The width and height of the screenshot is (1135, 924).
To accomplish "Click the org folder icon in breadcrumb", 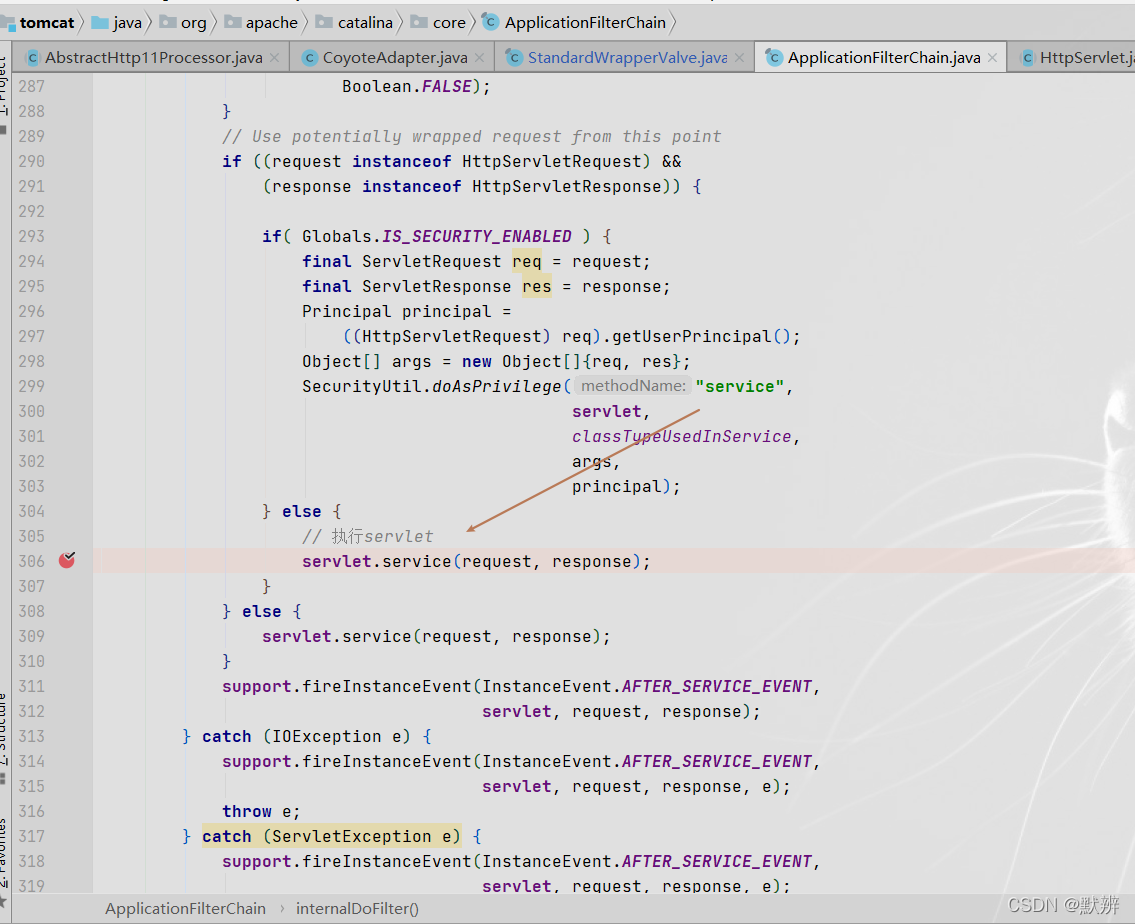I will (x=167, y=22).
